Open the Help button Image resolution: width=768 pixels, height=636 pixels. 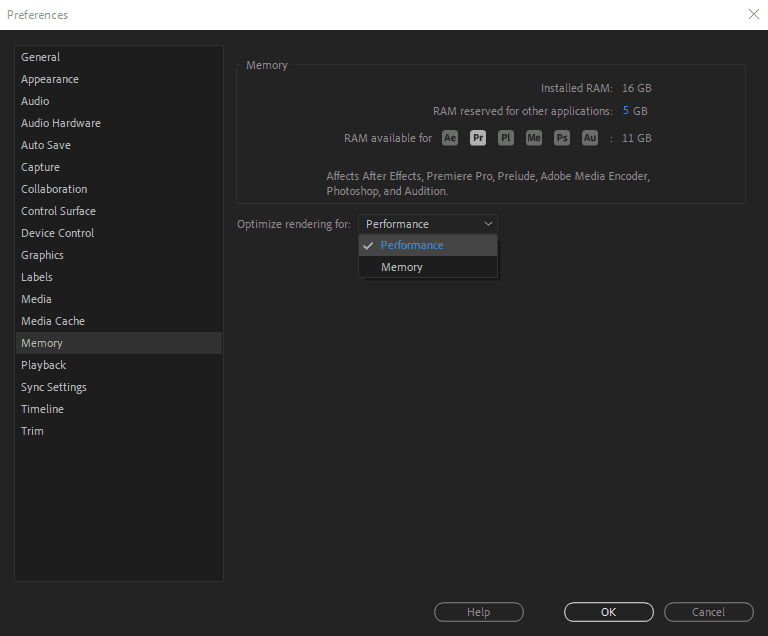pyautogui.click(x=478, y=612)
